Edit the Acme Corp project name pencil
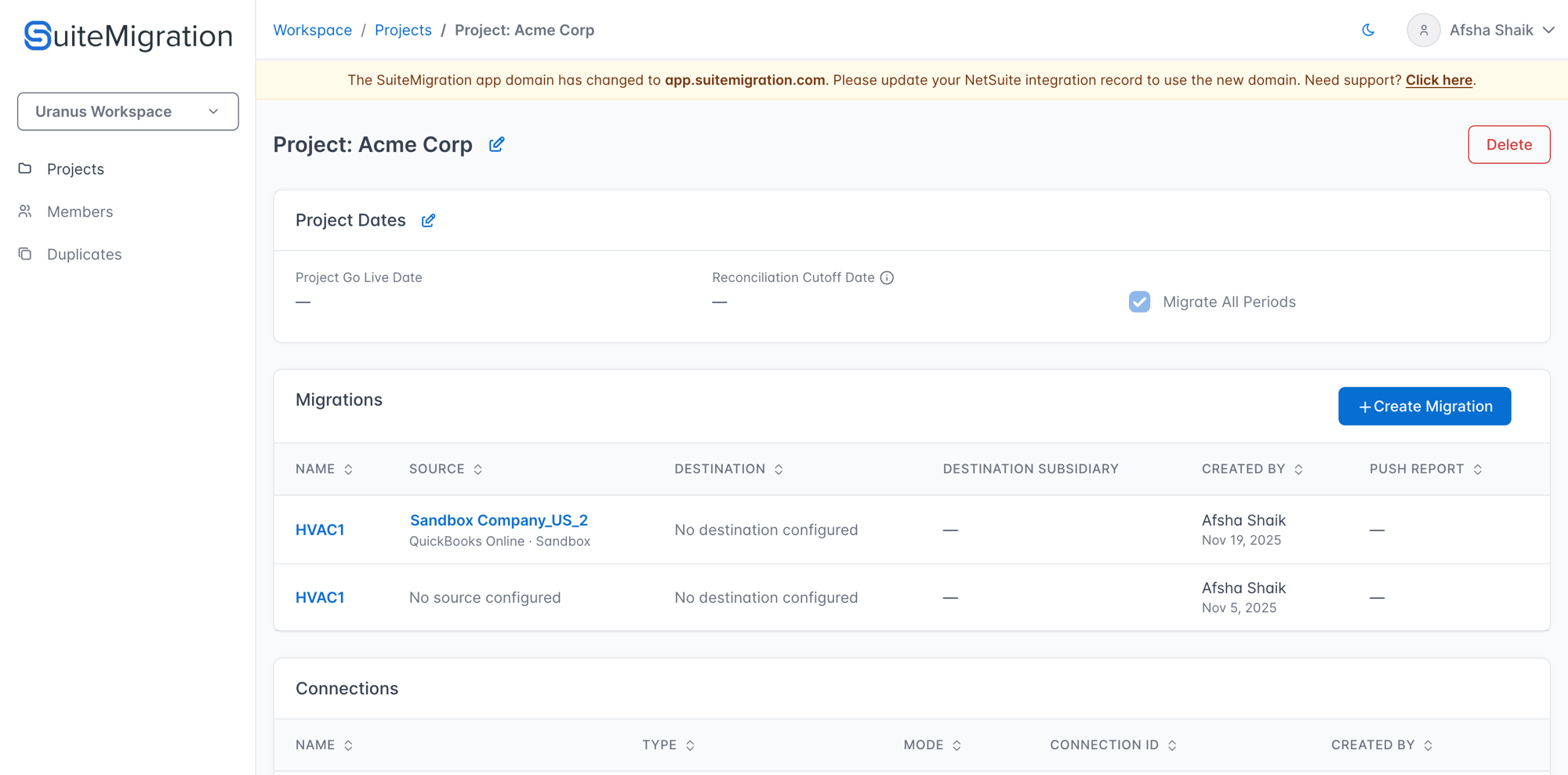Image resolution: width=1568 pixels, height=775 pixels. pos(496,144)
